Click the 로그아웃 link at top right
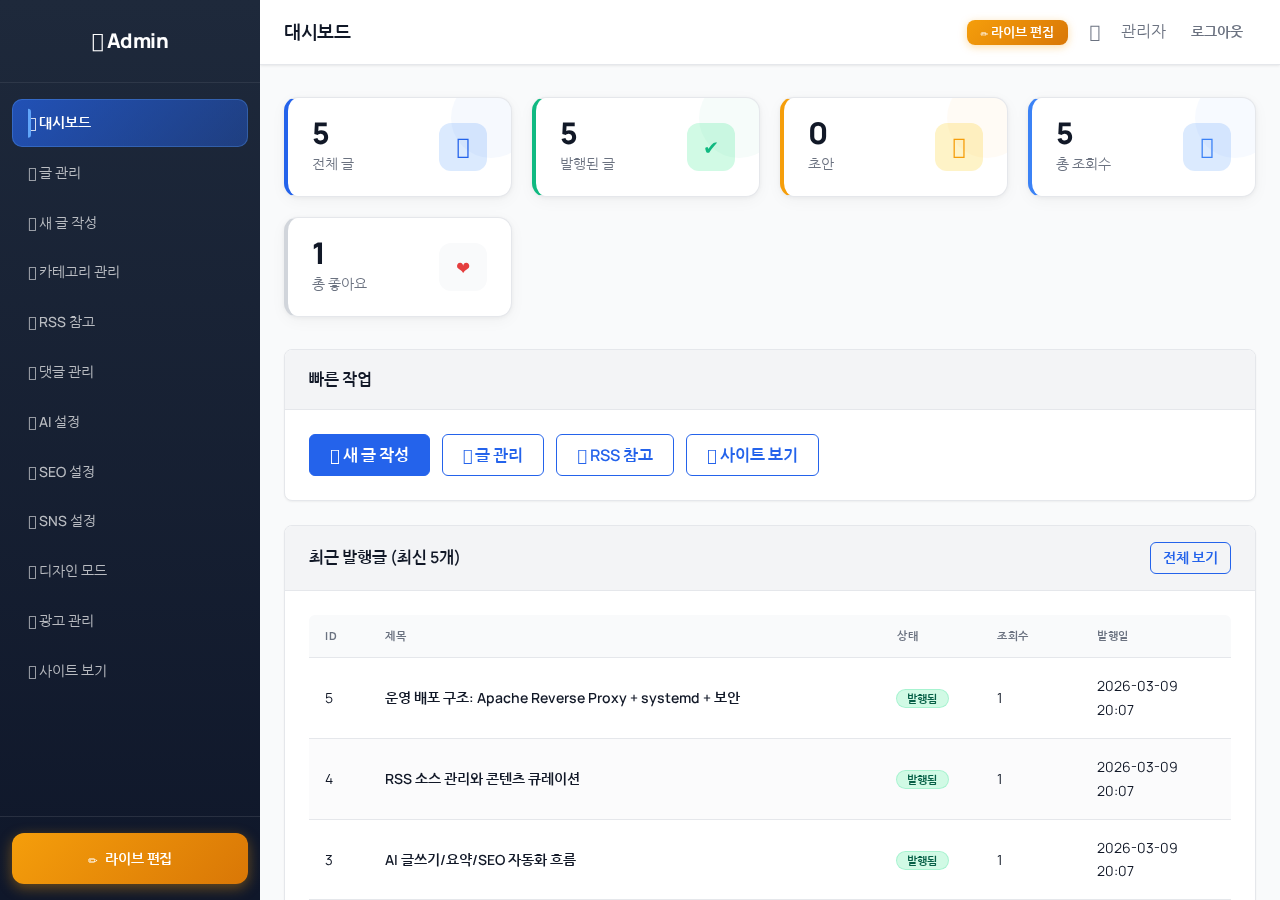This screenshot has width=1280, height=900. [1217, 31]
